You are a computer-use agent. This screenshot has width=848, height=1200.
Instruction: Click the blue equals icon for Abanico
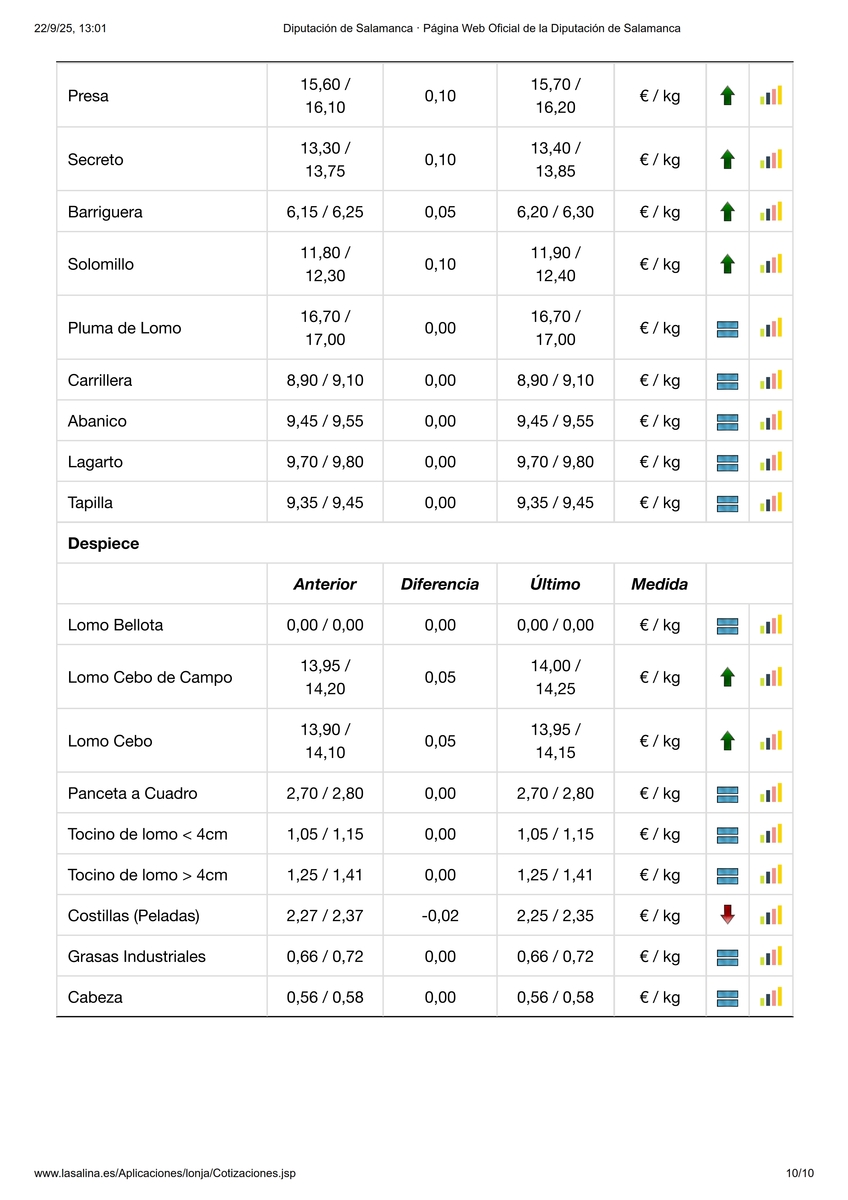[x=728, y=422]
